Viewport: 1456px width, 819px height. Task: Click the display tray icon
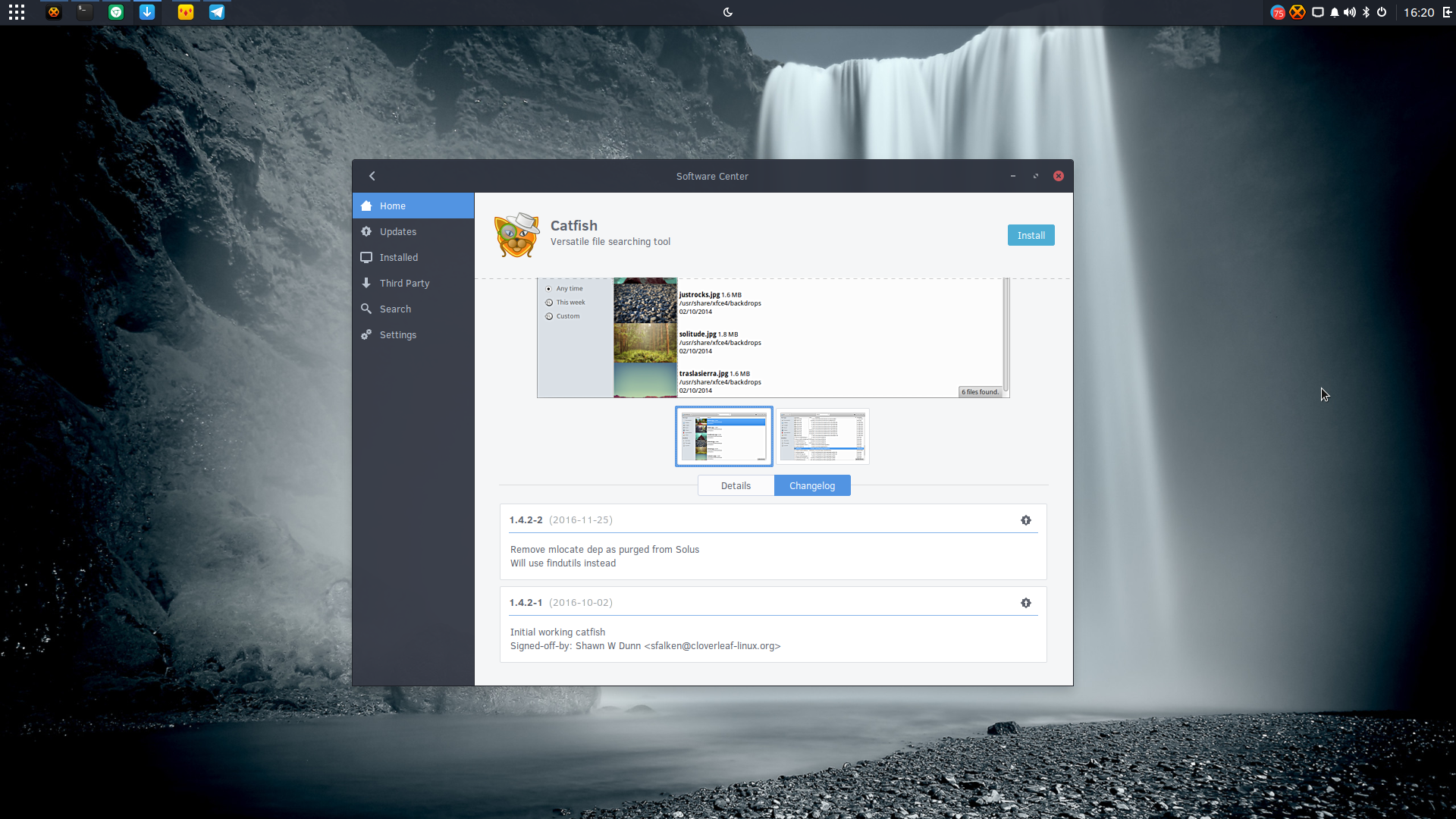[x=1318, y=12]
